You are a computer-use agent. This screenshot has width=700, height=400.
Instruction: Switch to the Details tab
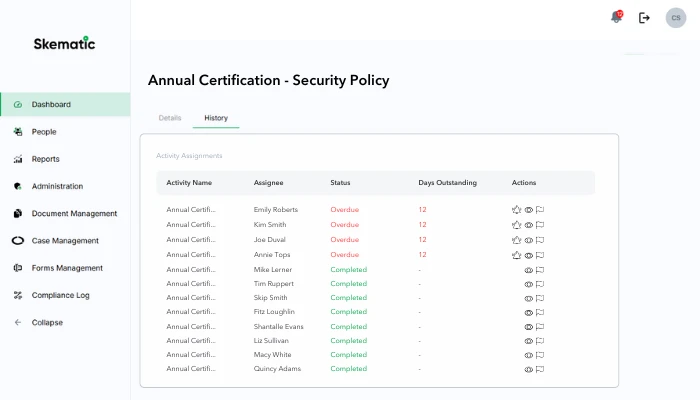tap(170, 118)
